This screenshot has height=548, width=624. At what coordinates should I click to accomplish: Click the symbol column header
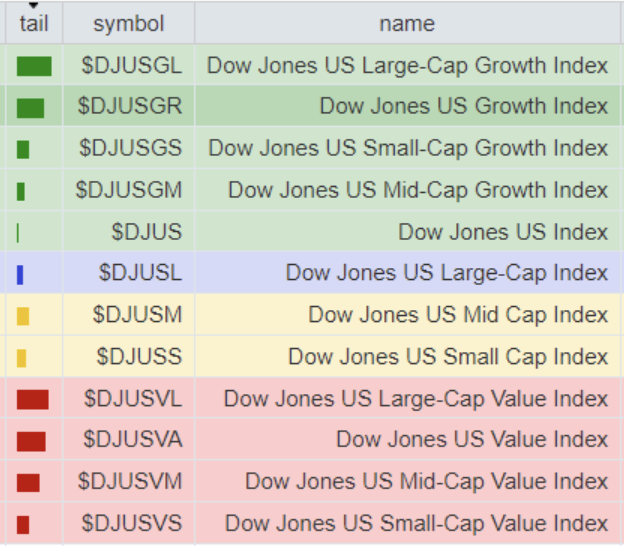point(128,23)
